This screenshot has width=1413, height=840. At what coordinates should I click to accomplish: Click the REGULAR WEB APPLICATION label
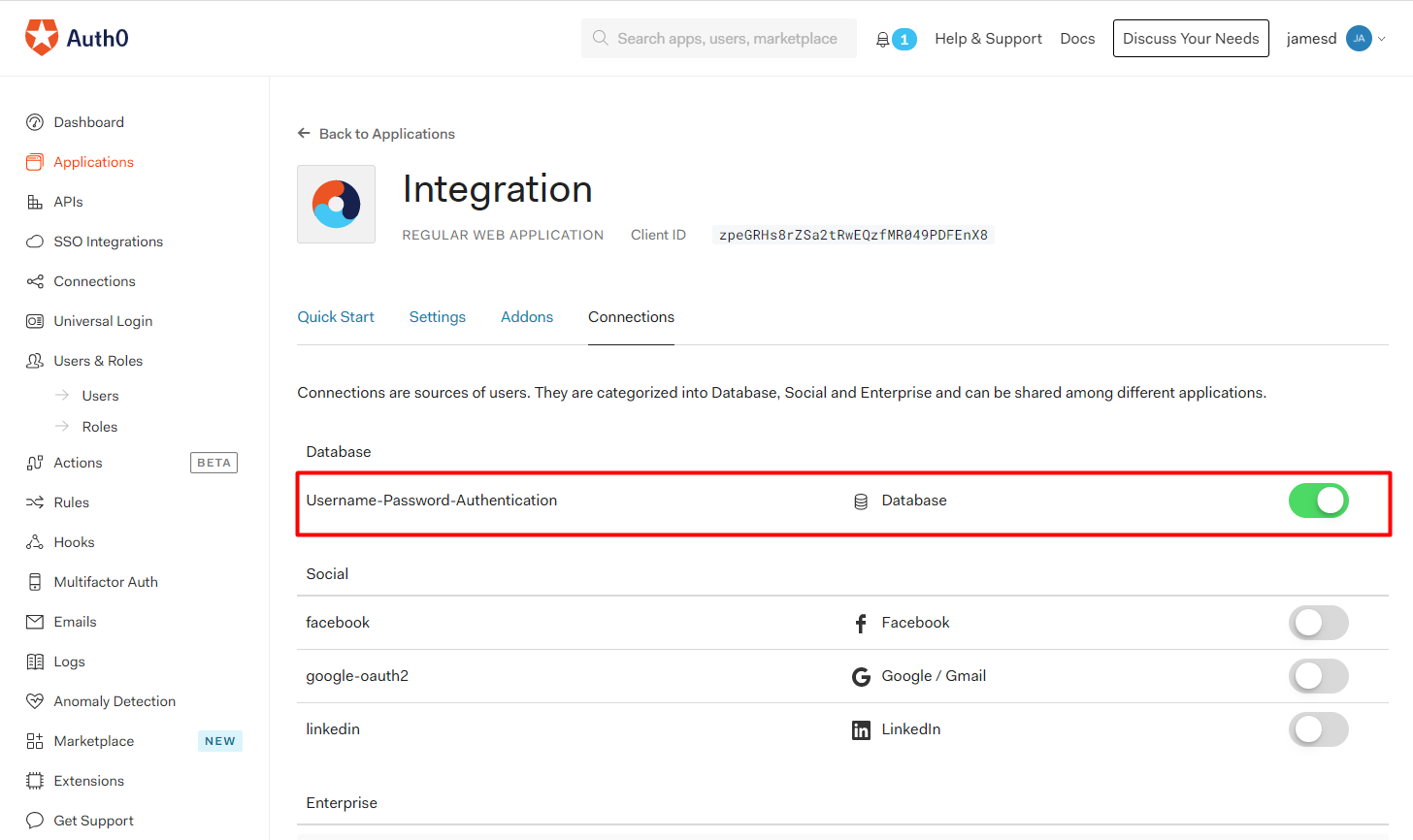503,235
